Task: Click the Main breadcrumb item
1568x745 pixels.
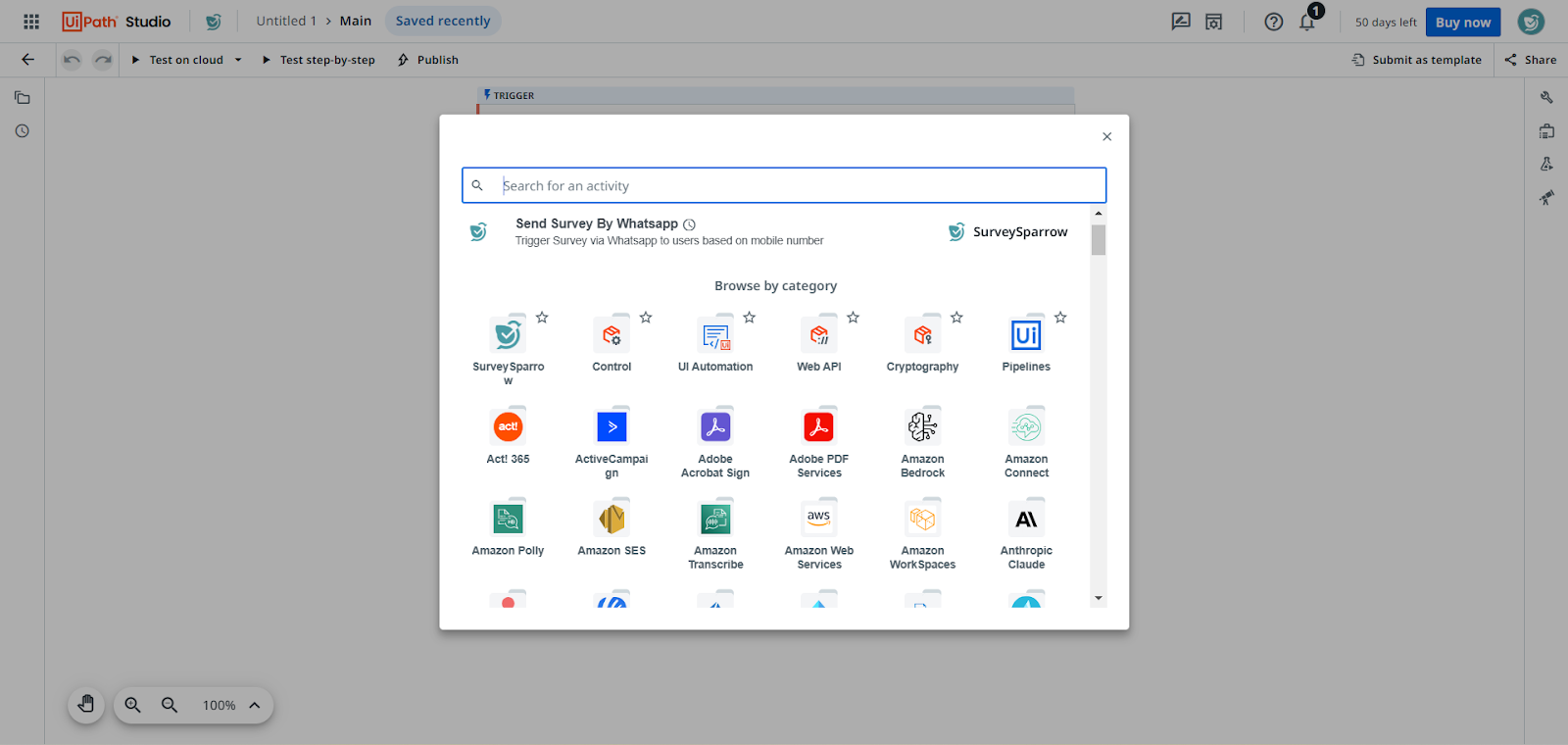Action: coord(355,21)
